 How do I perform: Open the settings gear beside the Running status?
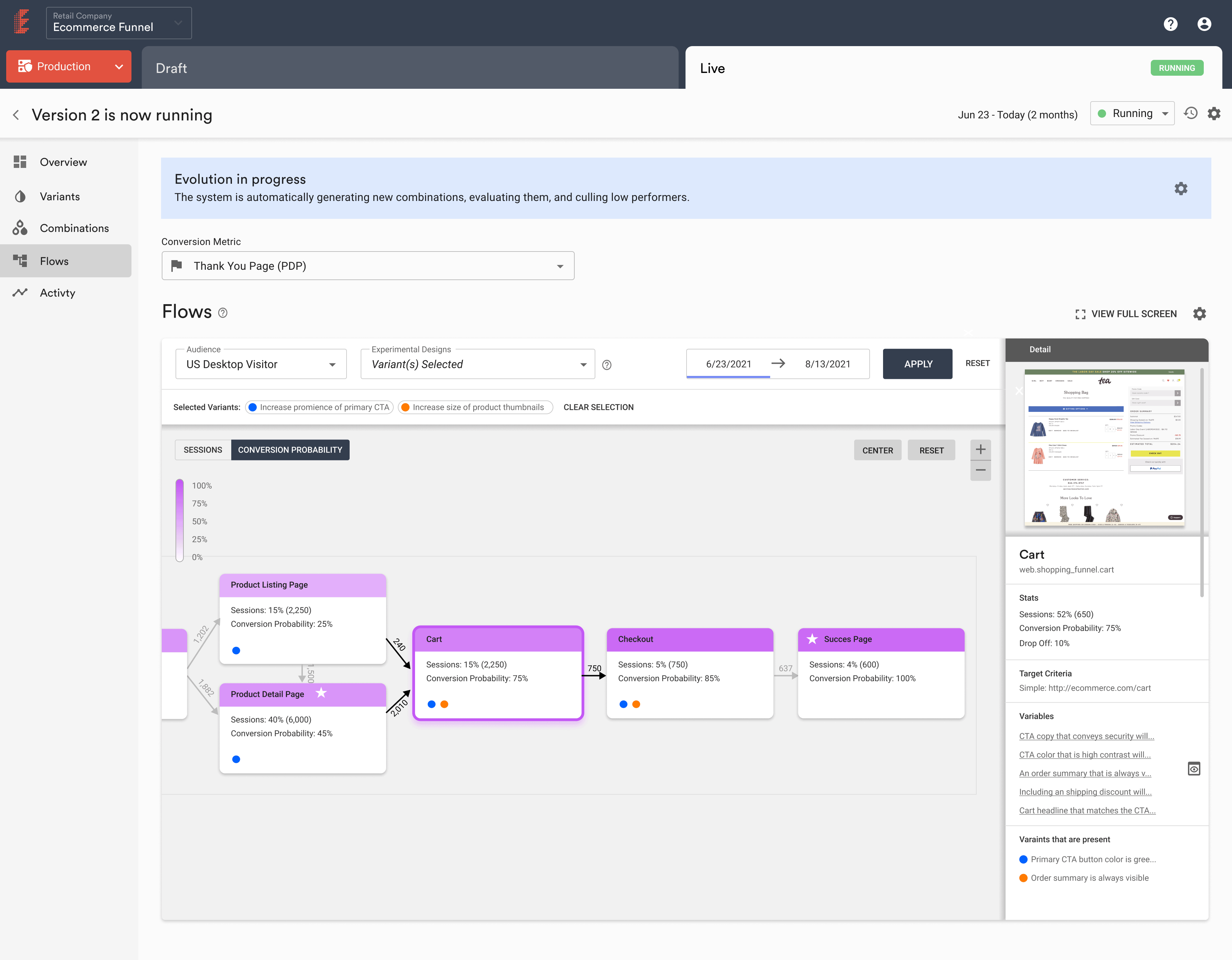(x=1214, y=113)
